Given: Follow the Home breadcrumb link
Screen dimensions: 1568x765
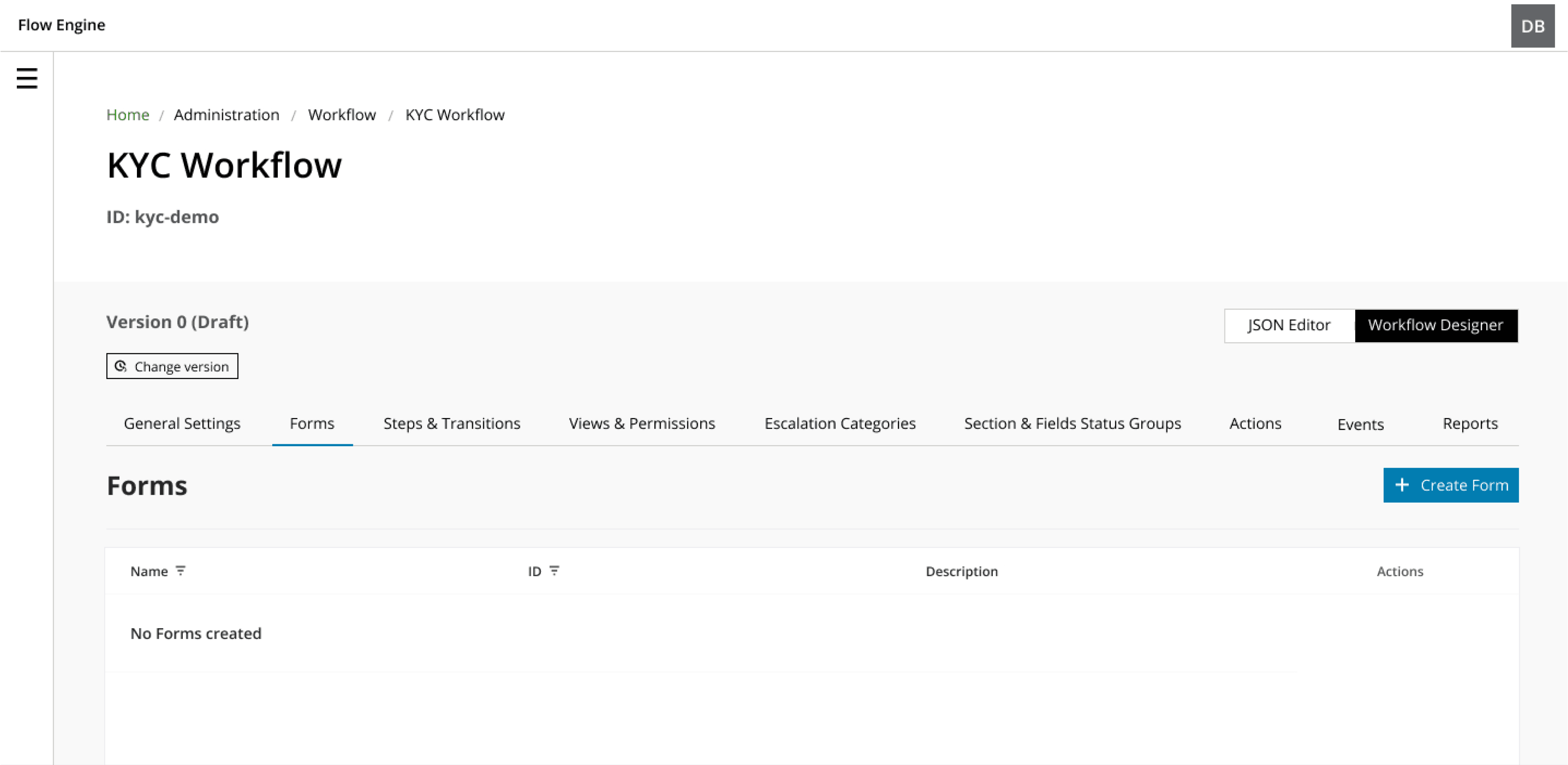Looking at the screenshot, I should pyautogui.click(x=128, y=115).
